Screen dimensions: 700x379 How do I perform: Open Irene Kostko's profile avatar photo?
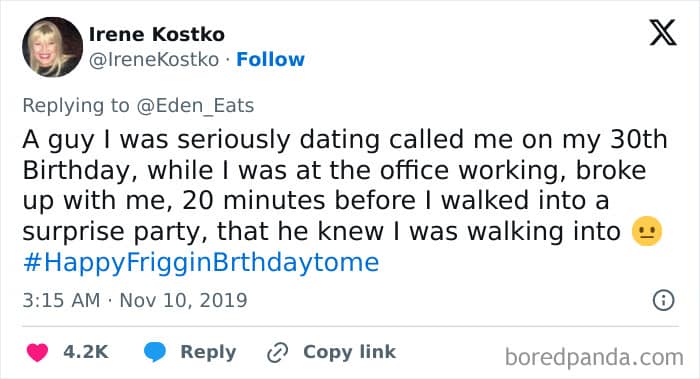click(52, 47)
